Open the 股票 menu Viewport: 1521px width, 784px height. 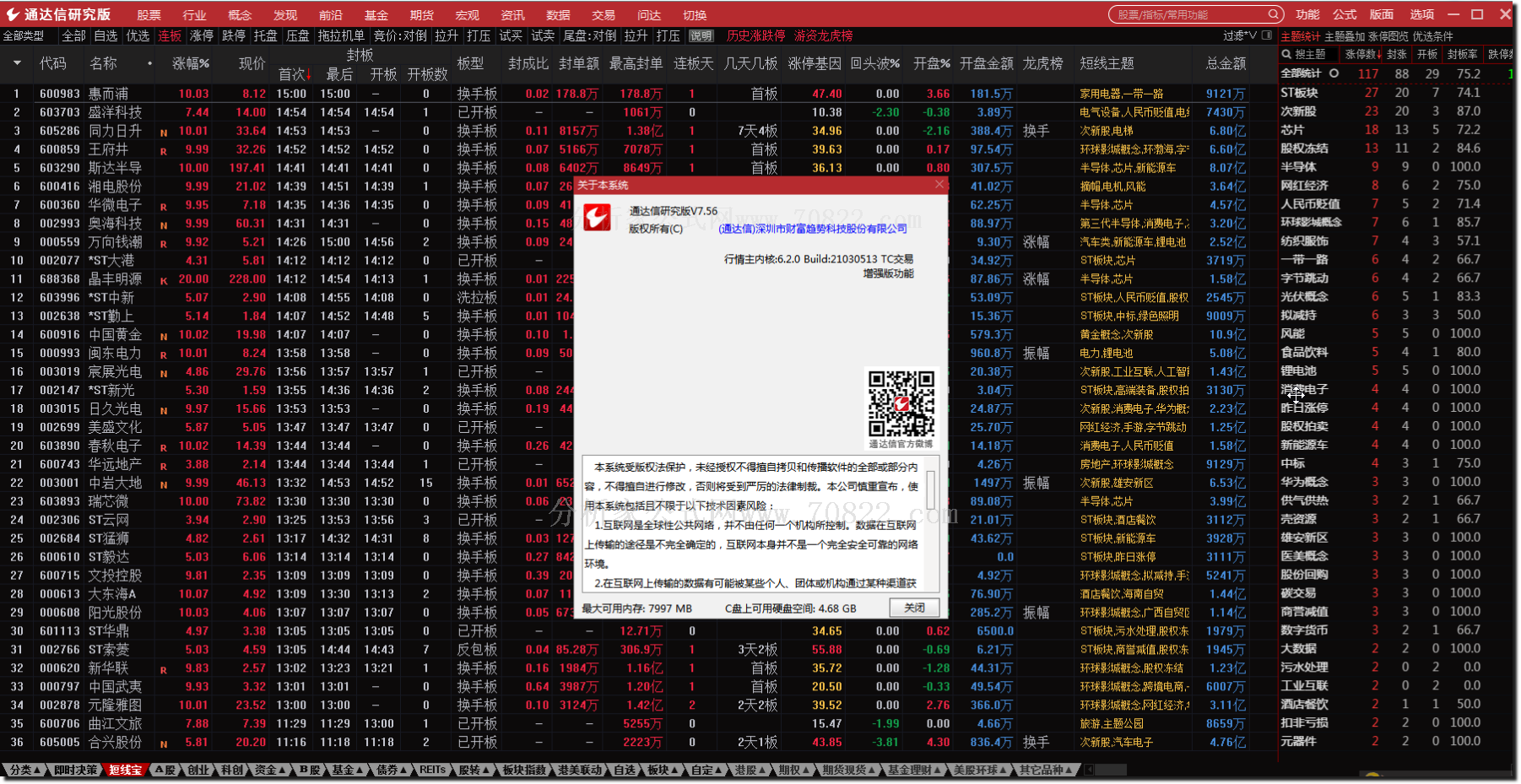coord(149,15)
